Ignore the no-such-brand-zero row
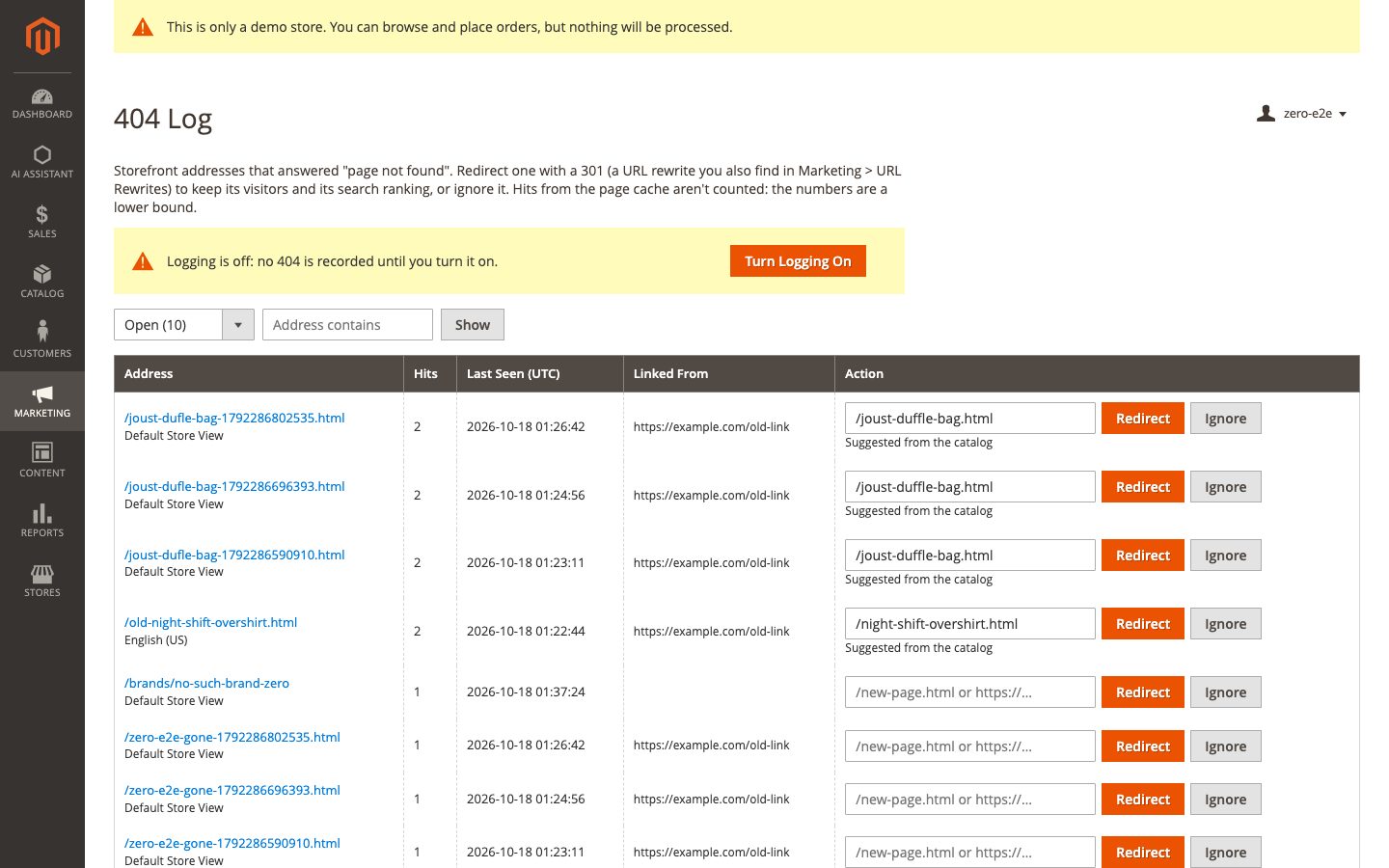The width and height of the screenshot is (1389, 868). point(1226,692)
